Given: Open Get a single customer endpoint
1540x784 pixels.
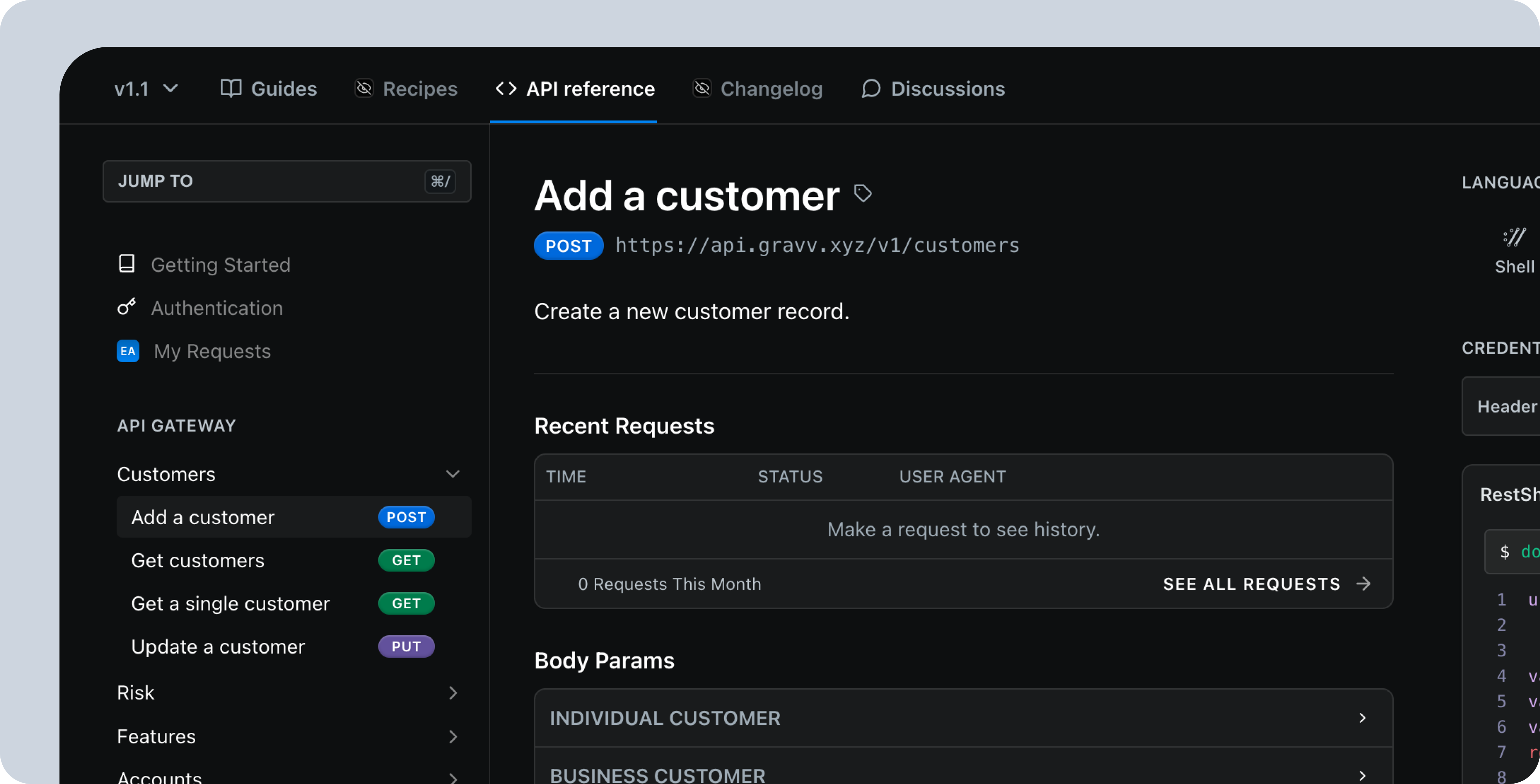Looking at the screenshot, I should (231, 604).
